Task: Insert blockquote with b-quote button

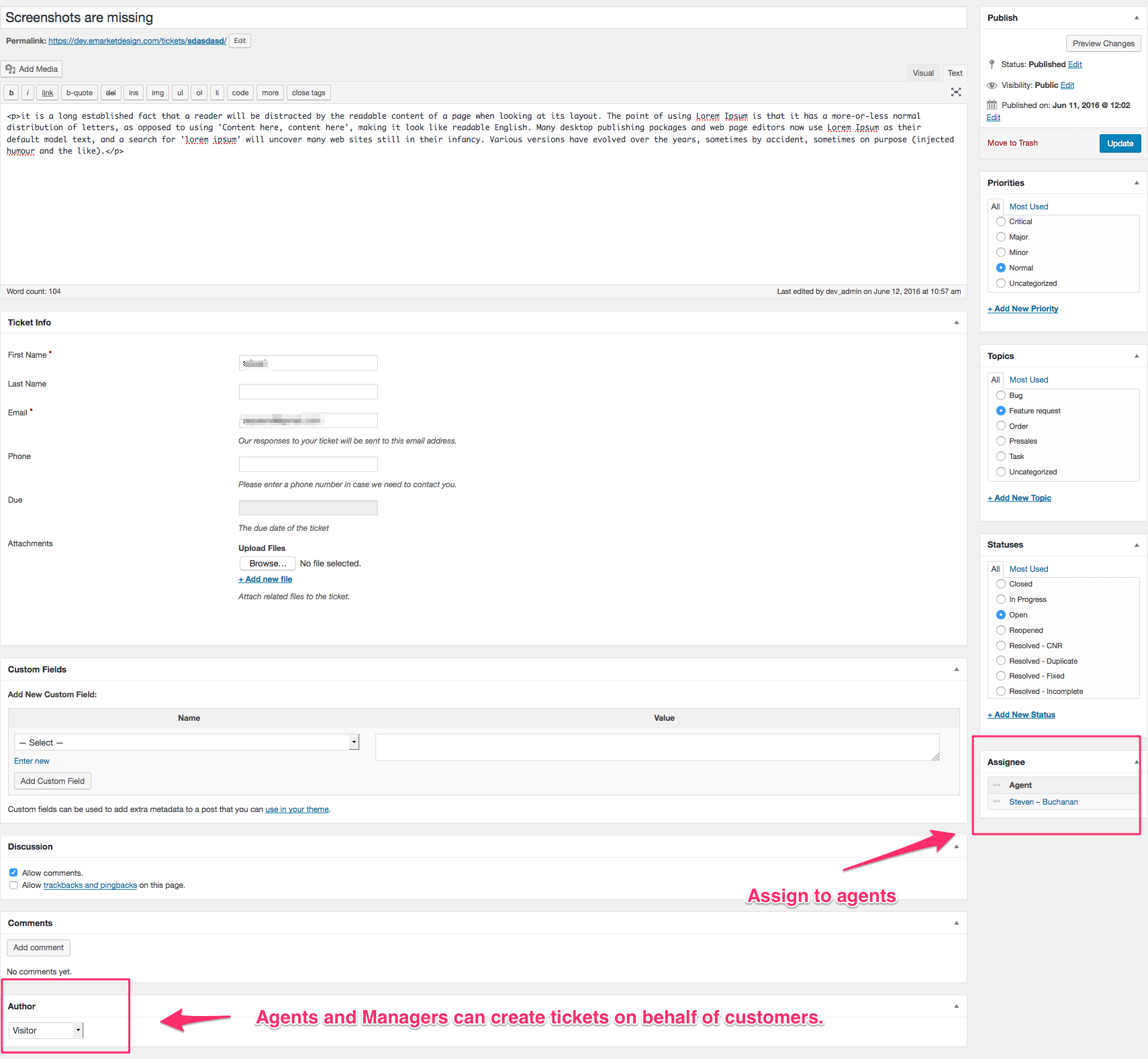Action: (79, 93)
